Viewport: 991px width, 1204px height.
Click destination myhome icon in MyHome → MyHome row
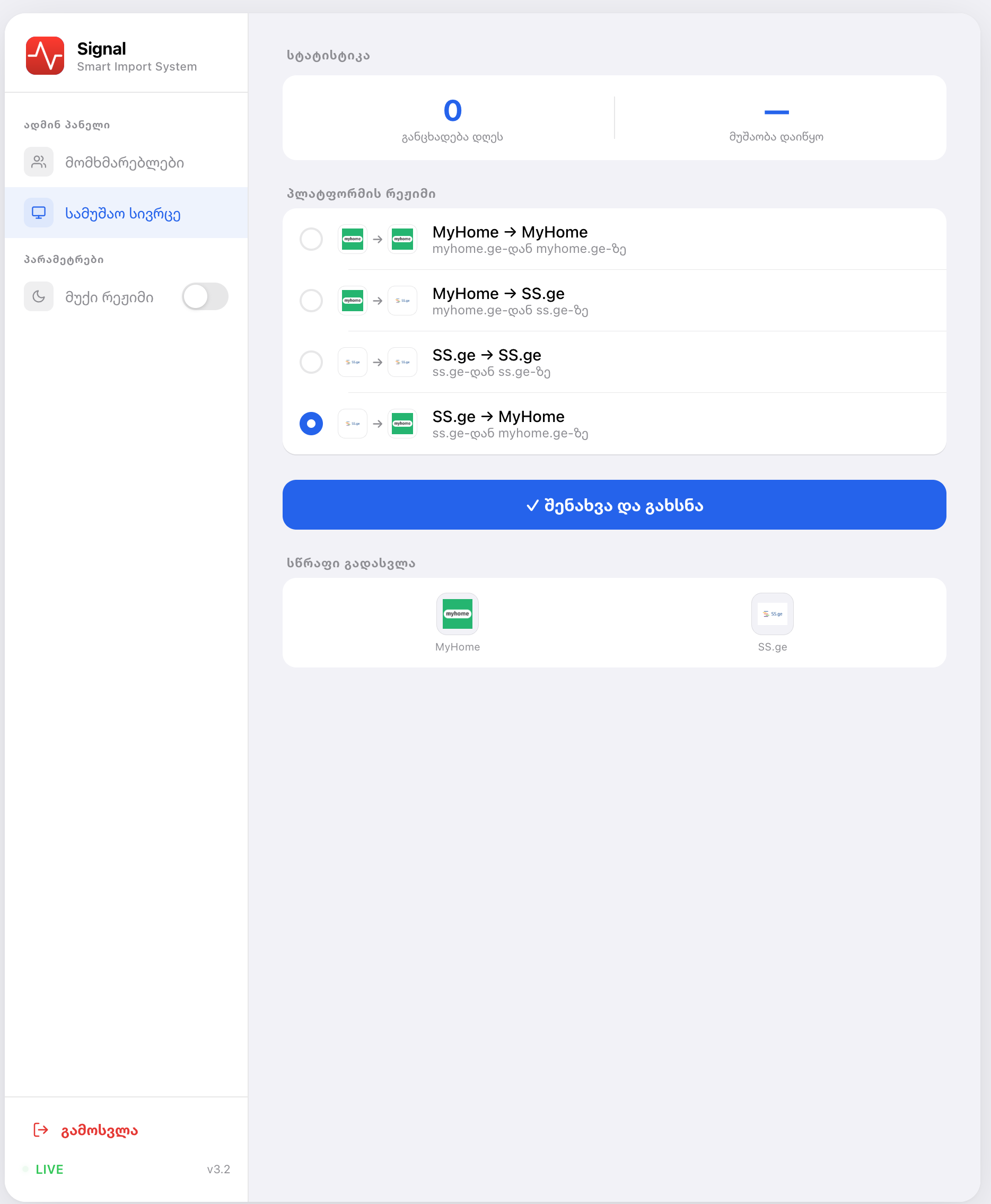[402, 239]
